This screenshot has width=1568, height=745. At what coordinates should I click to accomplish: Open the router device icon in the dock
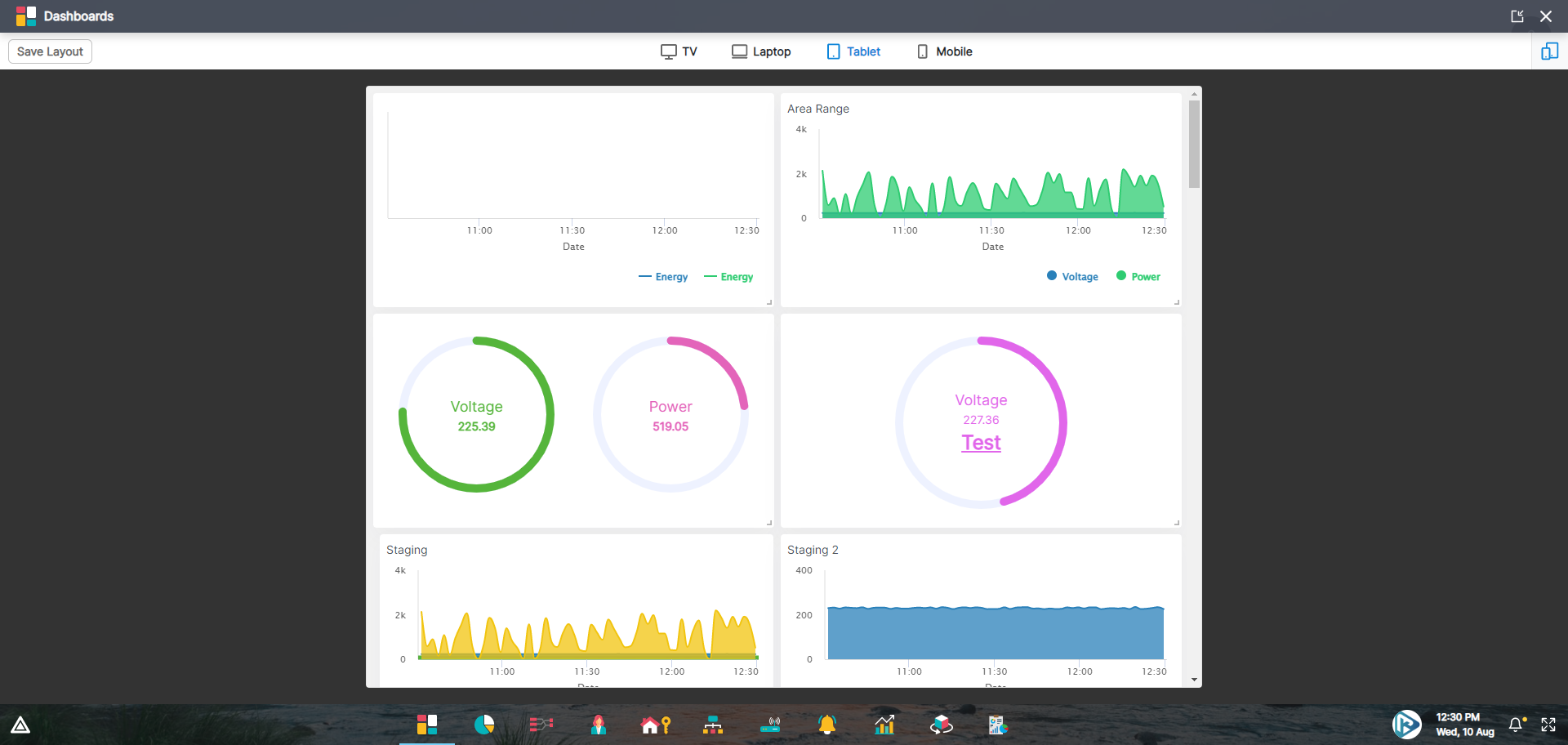(x=770, y=725)
